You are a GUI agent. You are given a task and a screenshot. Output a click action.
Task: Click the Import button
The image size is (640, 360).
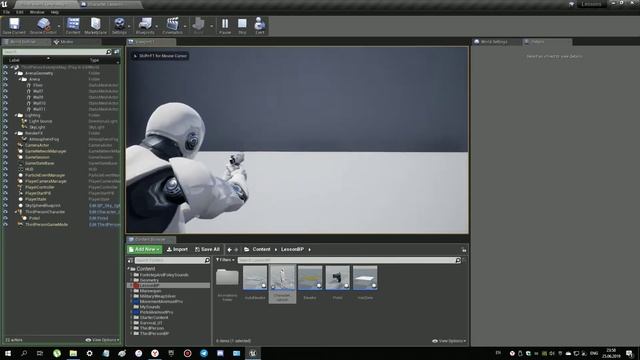point(177,249)
